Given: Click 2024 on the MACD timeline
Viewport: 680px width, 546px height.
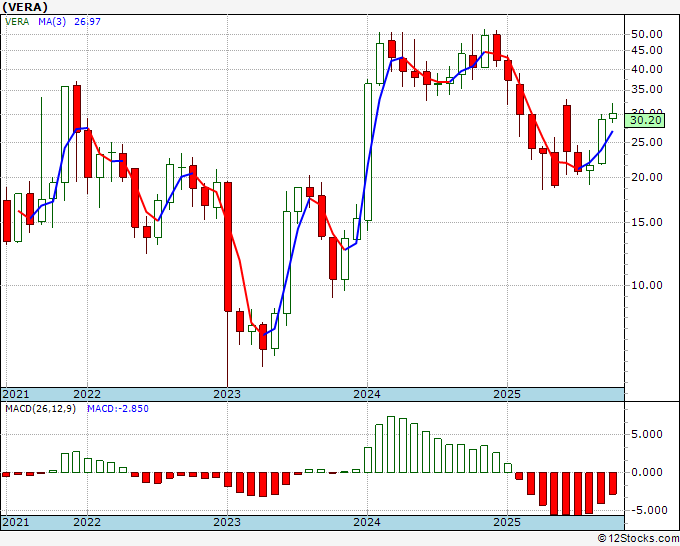Looking at the screenshot, I should pos(367,522).
